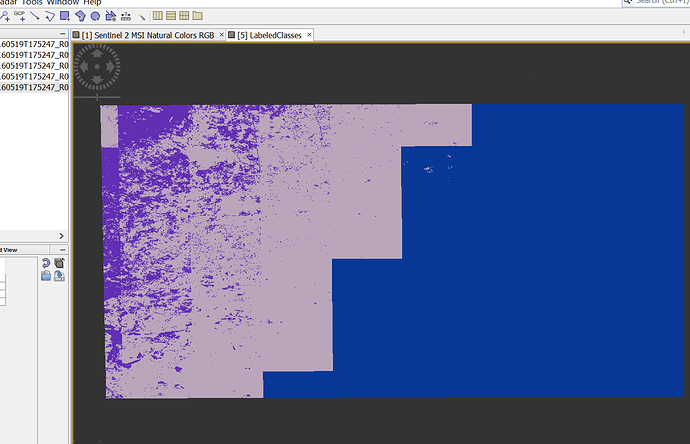The image size is (690, 444).
Task: Select the Draw Polygon tool
Action: (80, 16)
